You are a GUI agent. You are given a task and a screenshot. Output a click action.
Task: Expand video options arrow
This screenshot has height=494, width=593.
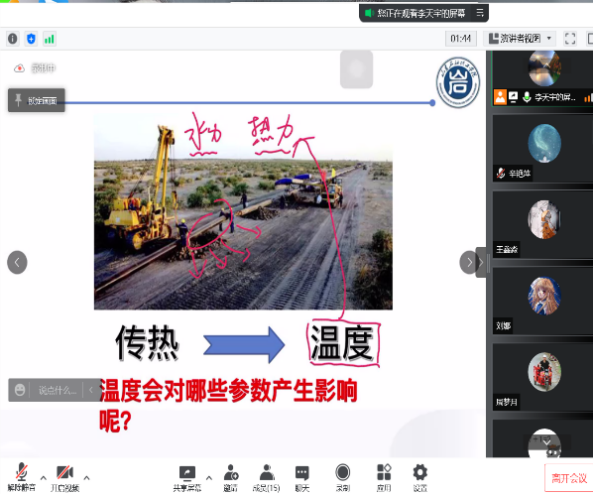click(x=87, y=478)
